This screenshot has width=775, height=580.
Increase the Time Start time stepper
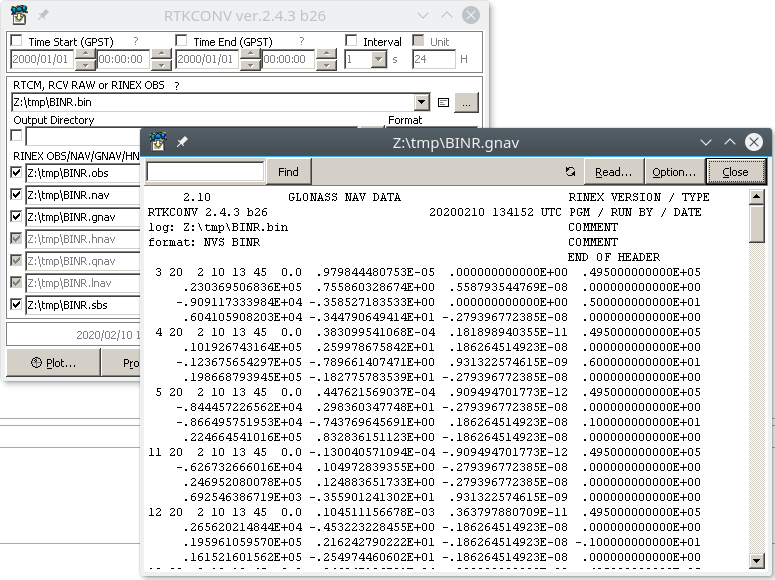pyautogui.click(x=161, y=54)
